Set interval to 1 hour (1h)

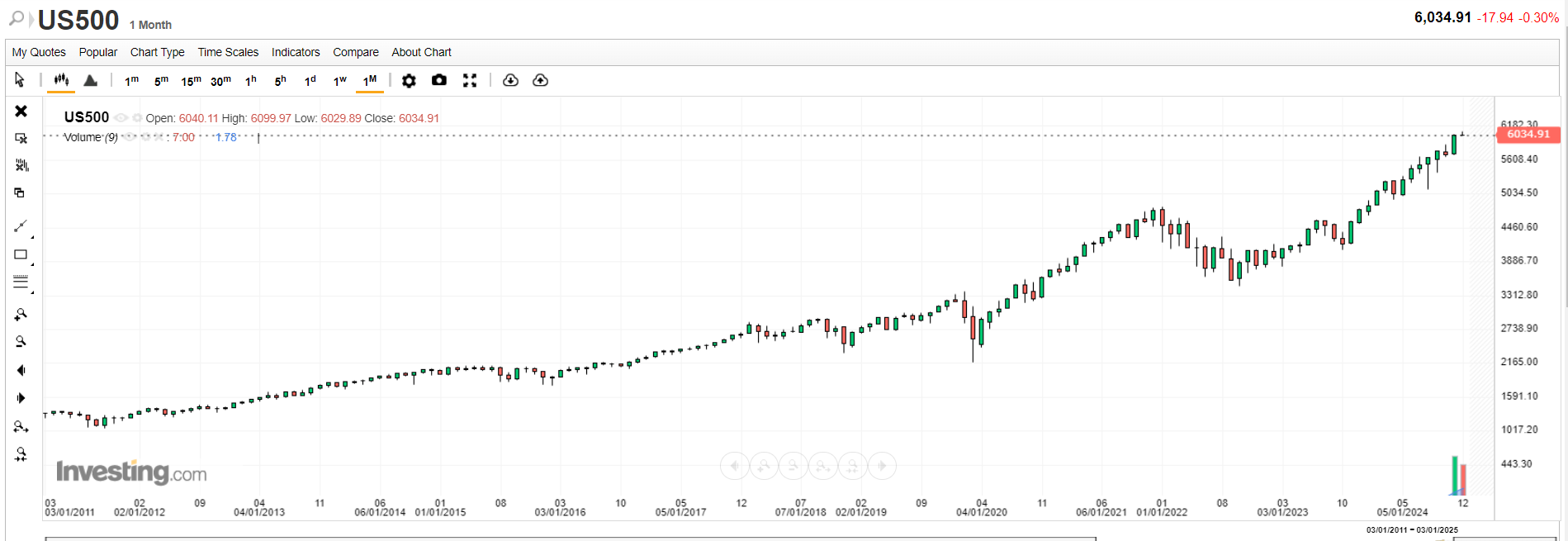(251, 80)
